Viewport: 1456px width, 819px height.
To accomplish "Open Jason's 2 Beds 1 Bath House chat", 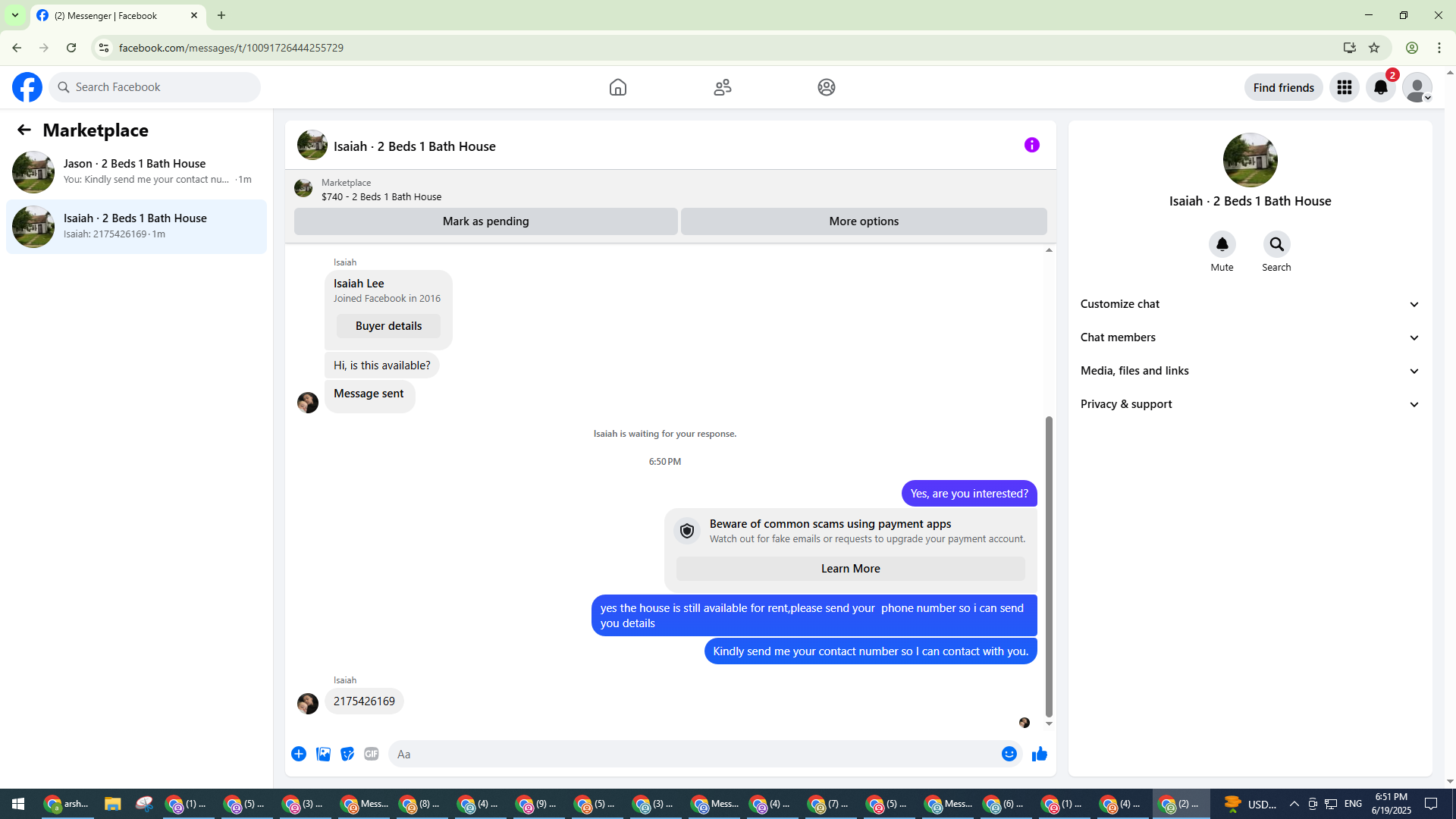I will point(136,172).
